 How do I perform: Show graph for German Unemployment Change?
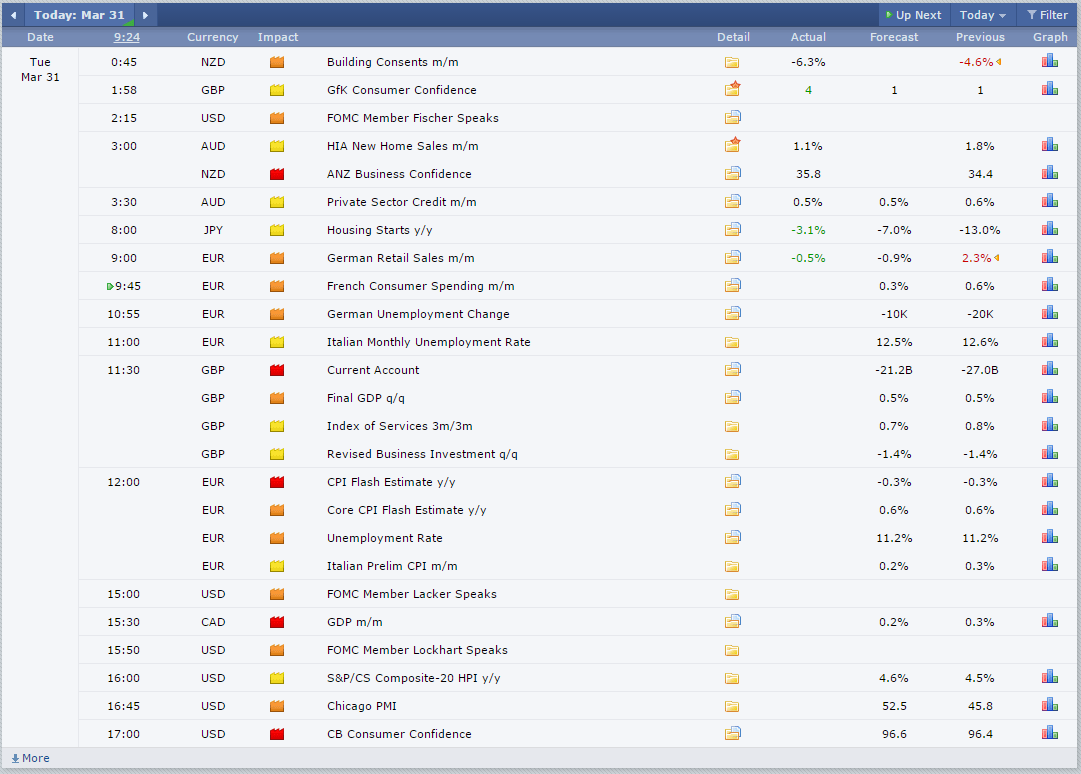[1049, 313]
